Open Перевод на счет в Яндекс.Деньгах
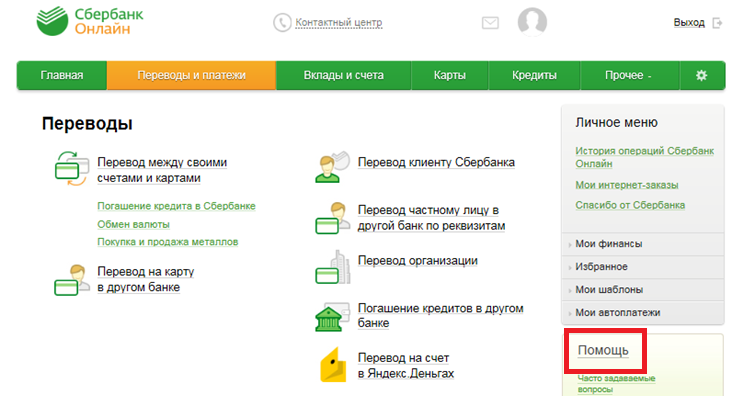The width and height of the screenshot is (739, 414). click(406, 365)
